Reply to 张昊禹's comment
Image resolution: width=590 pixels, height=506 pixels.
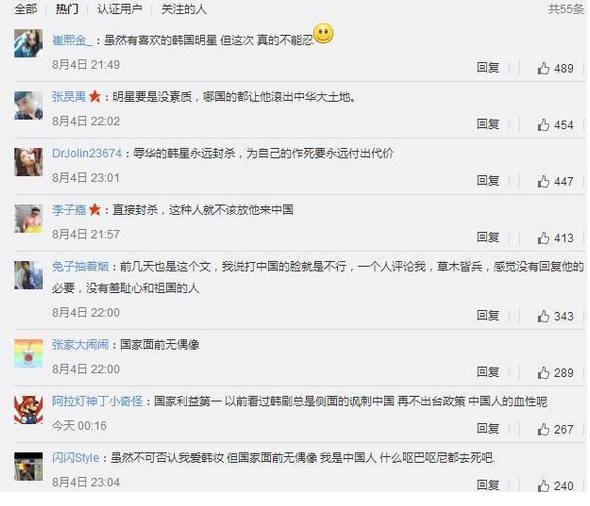coord(488,124)
